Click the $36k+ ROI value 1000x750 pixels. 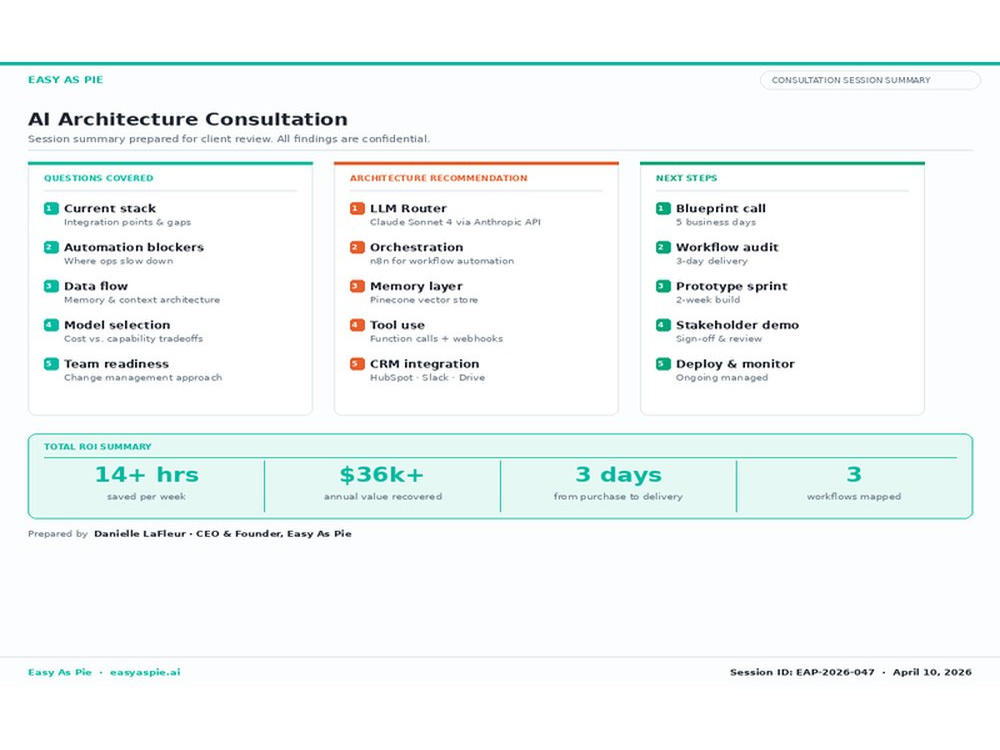coord(382,474)
